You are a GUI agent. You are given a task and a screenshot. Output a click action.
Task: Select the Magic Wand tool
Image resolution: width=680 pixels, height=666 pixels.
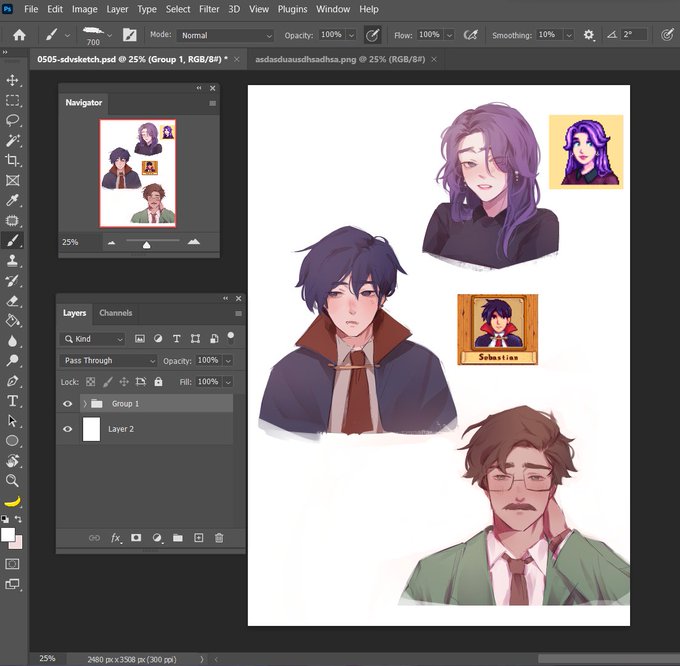(12, 140)
